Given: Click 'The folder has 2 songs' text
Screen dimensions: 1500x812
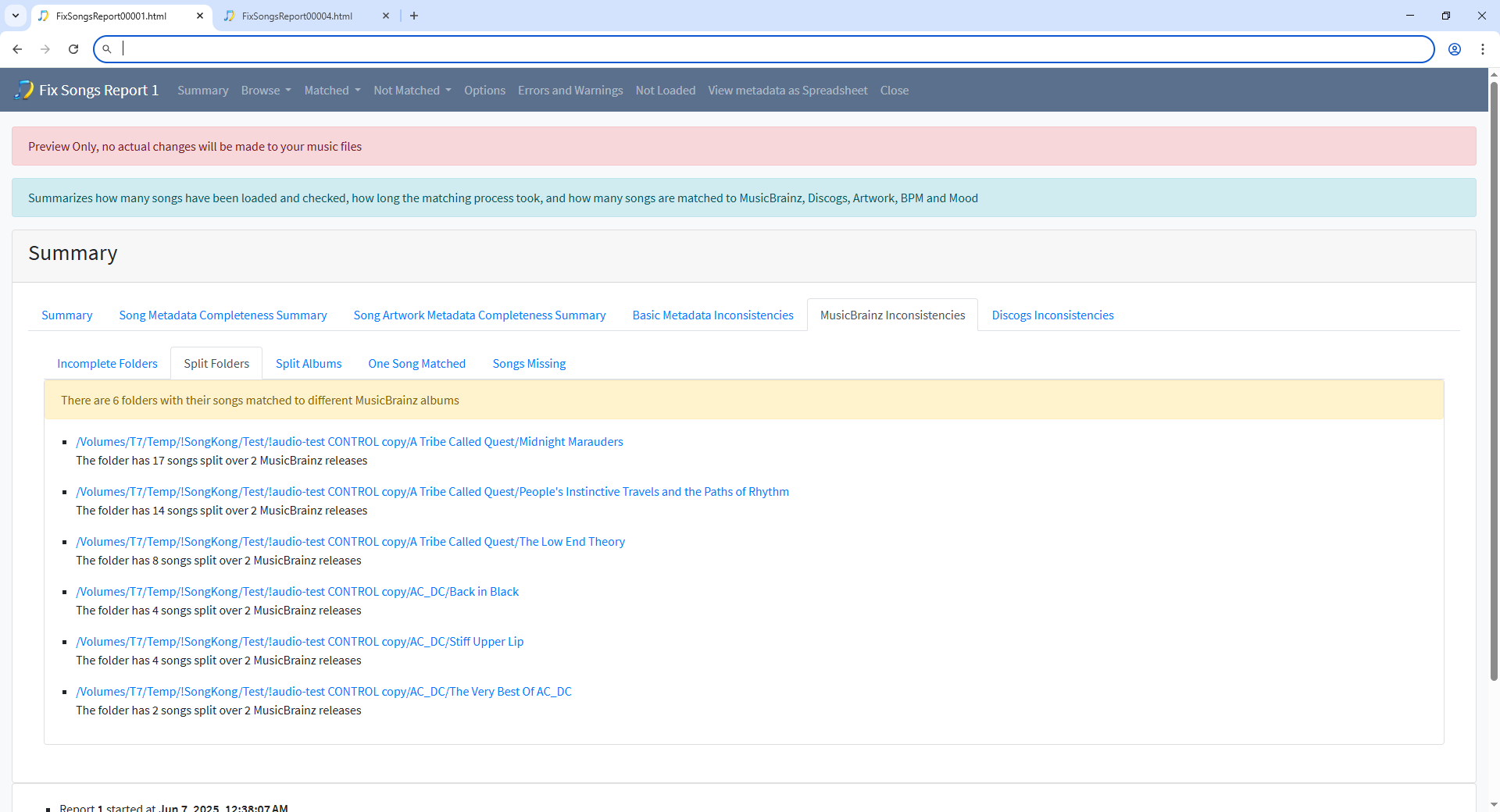Looking at the screenshot, I should (219, 710).
